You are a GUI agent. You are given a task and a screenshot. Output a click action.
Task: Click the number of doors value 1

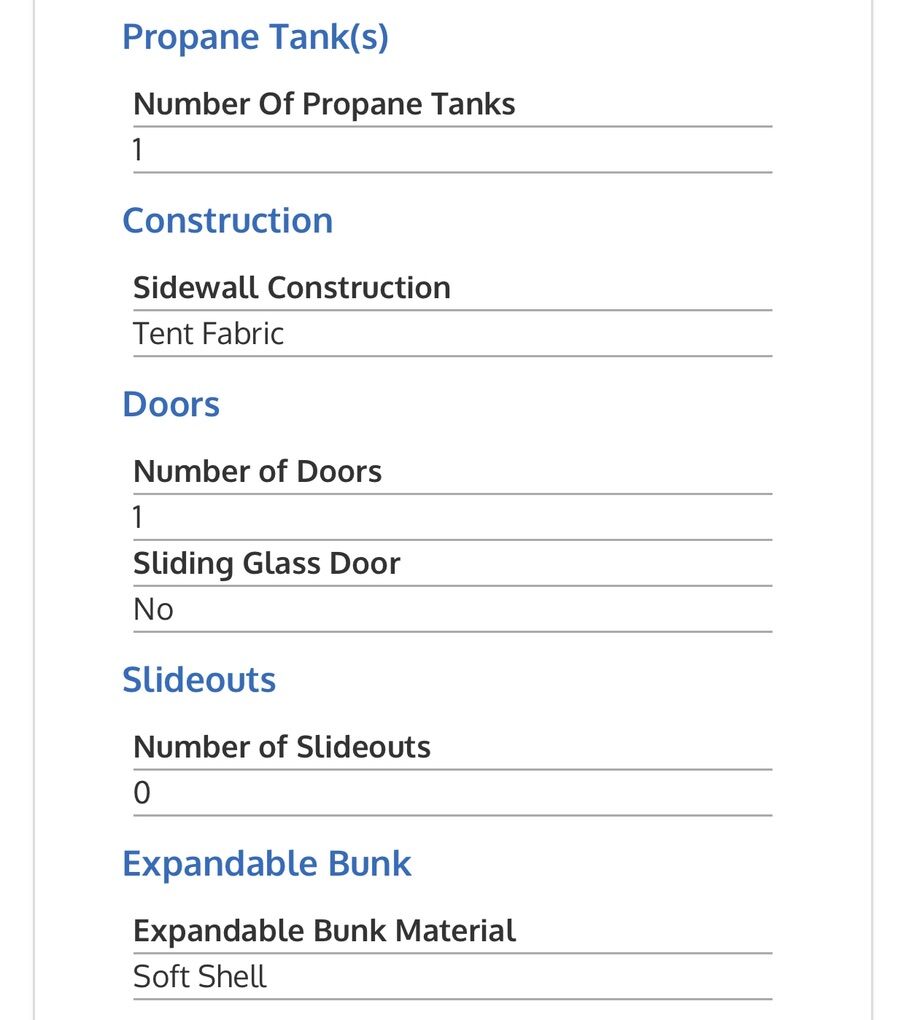click(138, 517)
